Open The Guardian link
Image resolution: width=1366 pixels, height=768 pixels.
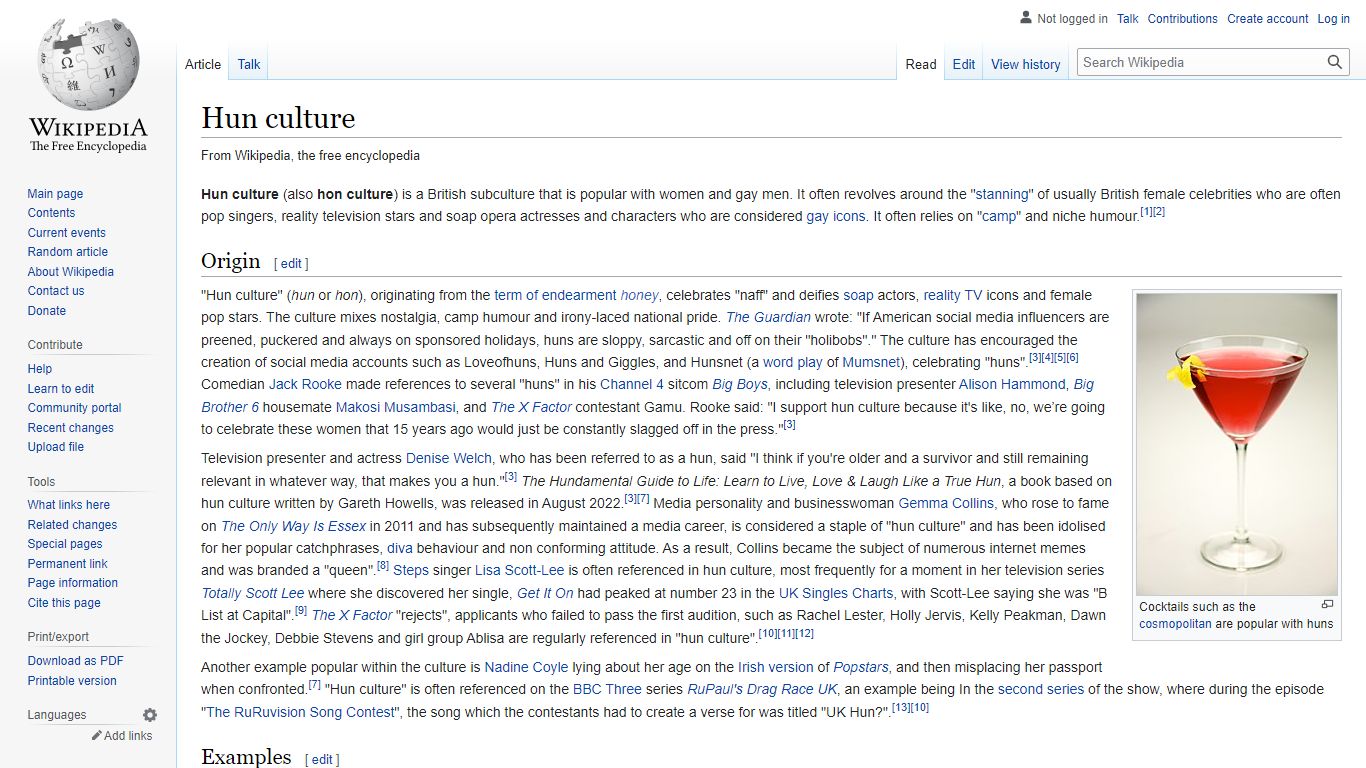768,317
